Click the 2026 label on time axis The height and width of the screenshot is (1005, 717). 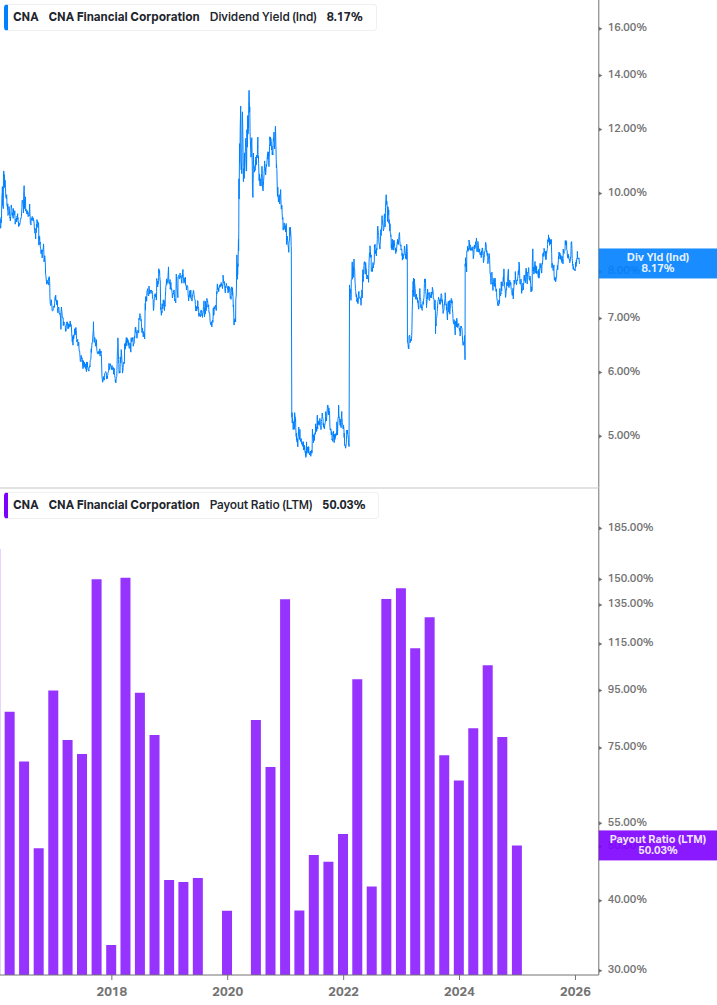[x=575, y=992]
